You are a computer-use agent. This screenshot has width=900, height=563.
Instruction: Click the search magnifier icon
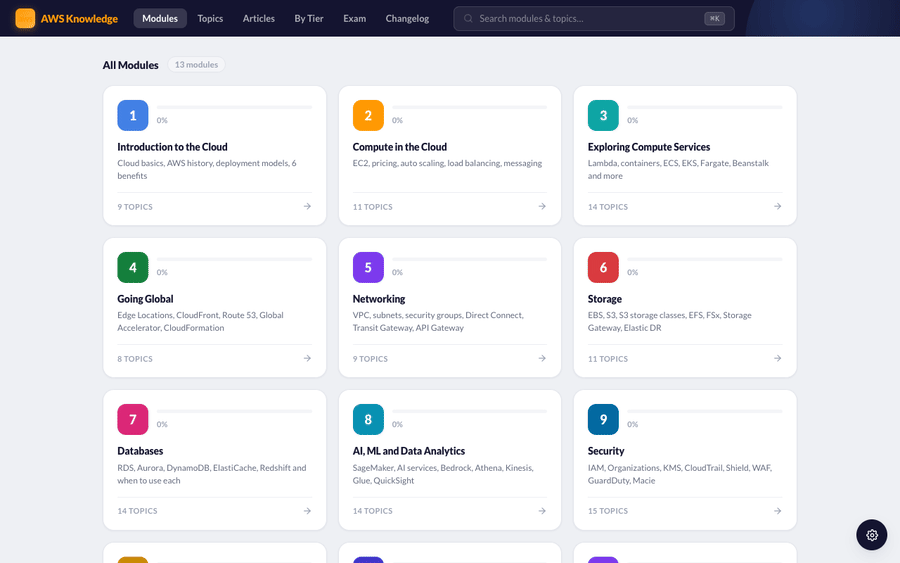(x=468, y=18)
